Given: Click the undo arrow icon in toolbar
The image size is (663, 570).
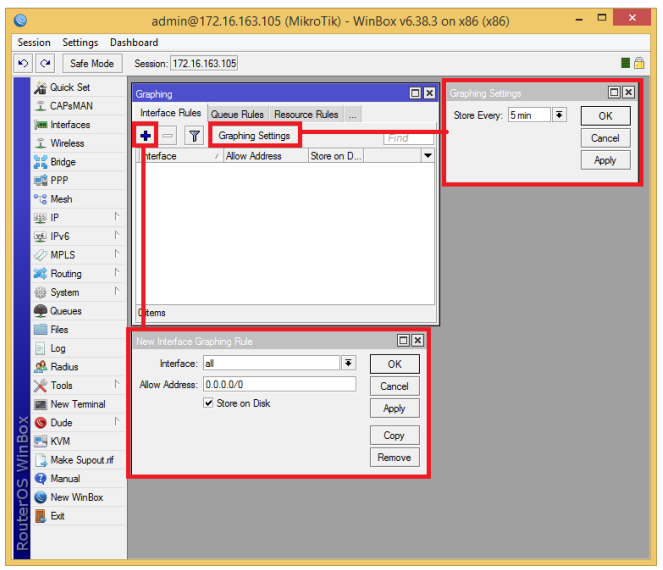Looking at the screenshot, I should (x=23, y=63).
